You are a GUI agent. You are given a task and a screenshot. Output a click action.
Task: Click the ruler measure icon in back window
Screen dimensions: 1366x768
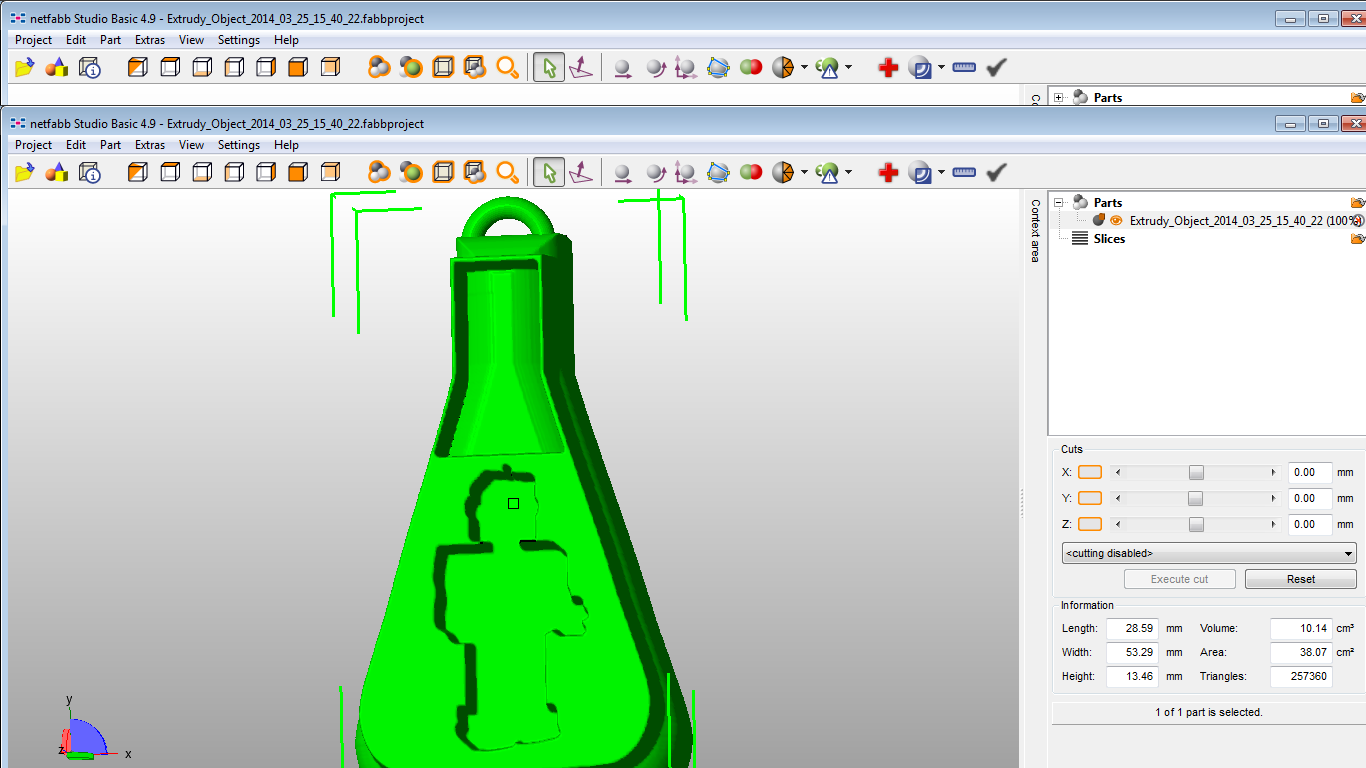[x=964, y=67]
